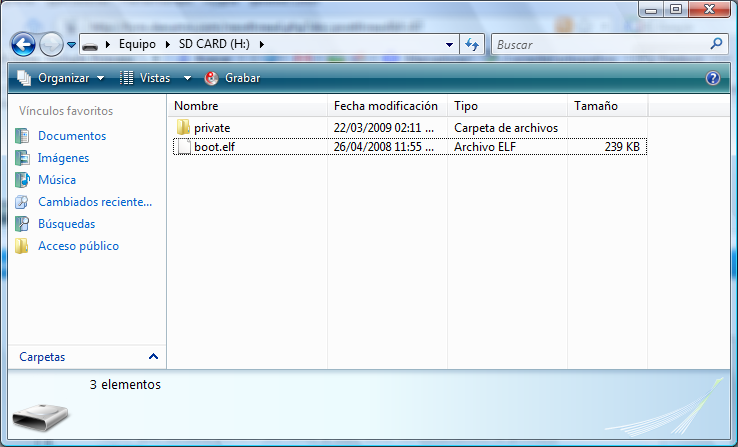Select the private folder icon
The height and width of the screenshot is (447, 738).
(x=182, y=128)
